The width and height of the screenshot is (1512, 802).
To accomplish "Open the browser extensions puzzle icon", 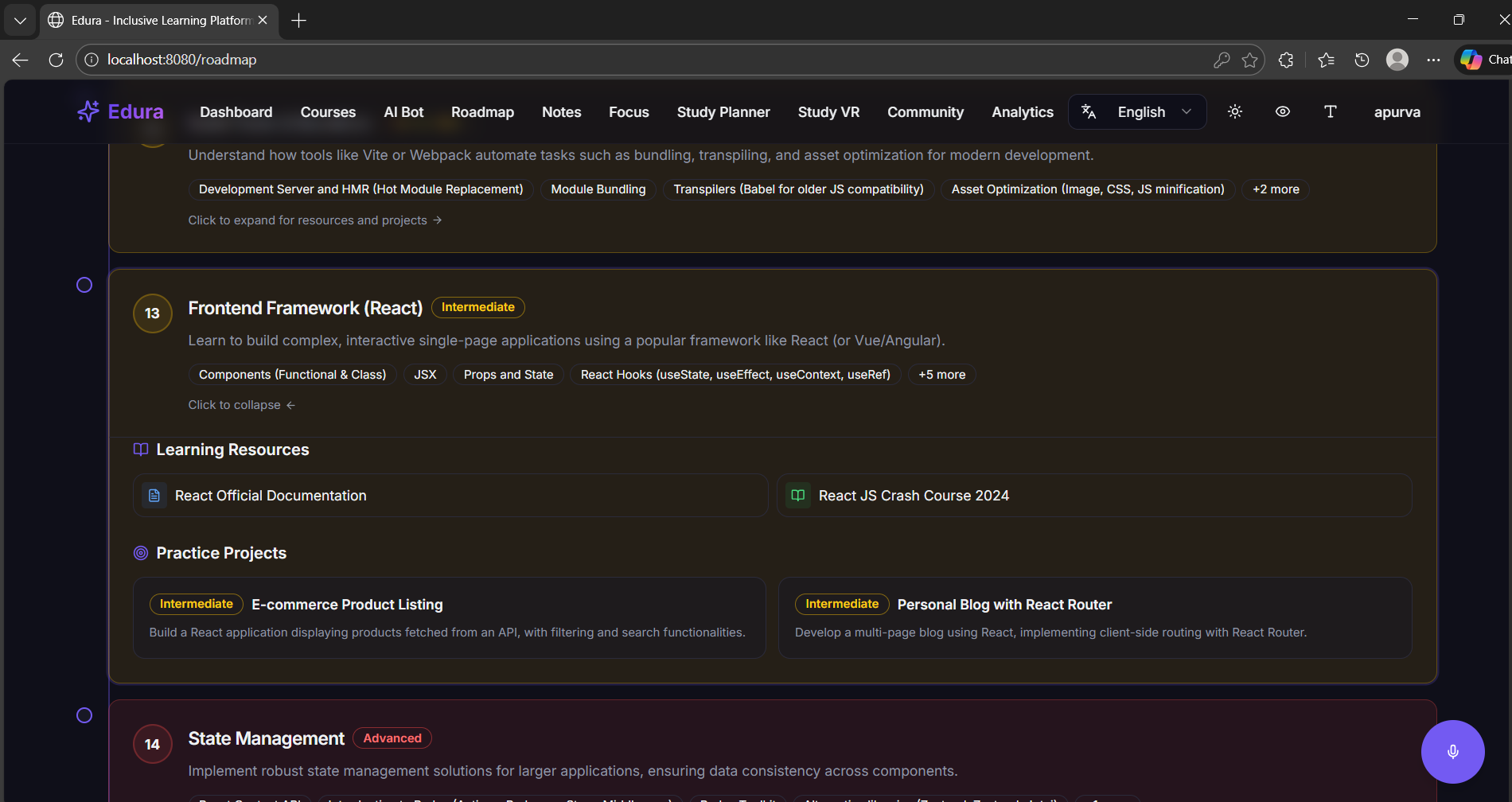I will (1286, 60).
